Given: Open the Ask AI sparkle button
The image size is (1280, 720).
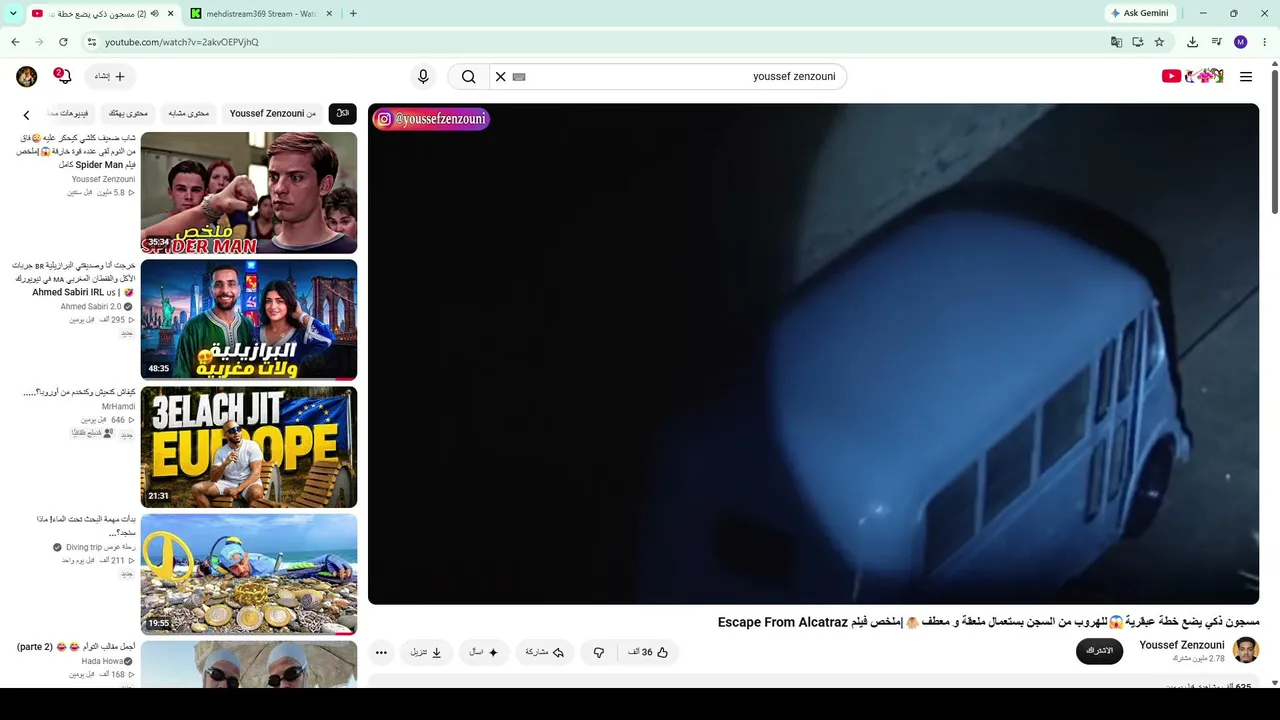Looking at the screenshot, I should (484, 652).
